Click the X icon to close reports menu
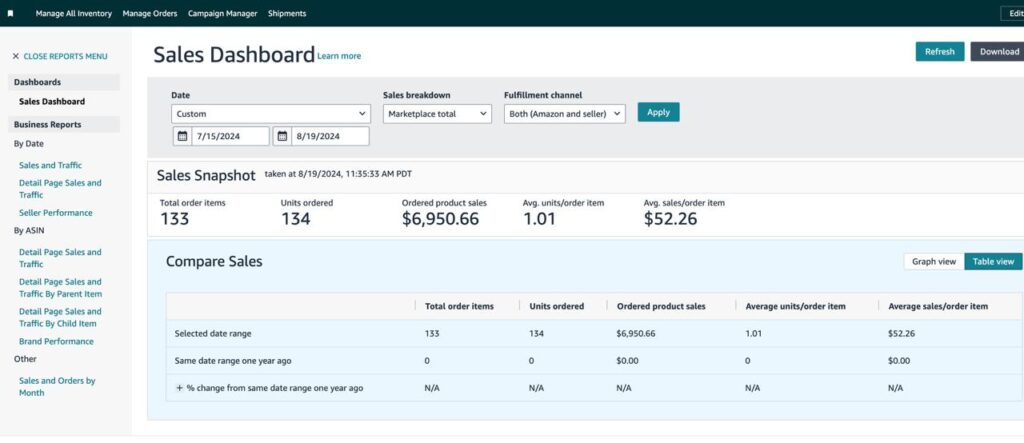 (x=16, y=57)
